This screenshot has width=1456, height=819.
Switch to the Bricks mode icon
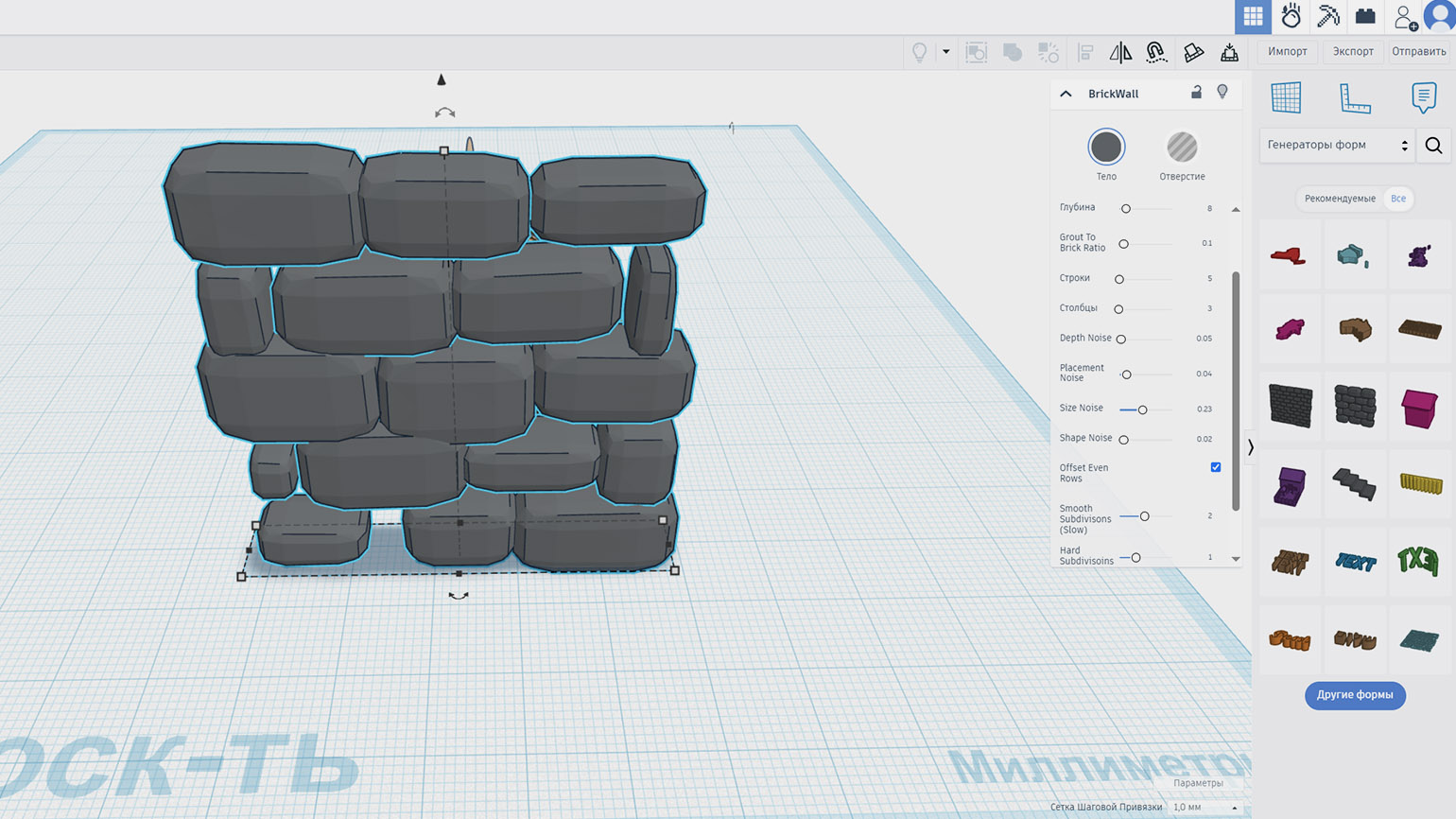coord(1365,16)
